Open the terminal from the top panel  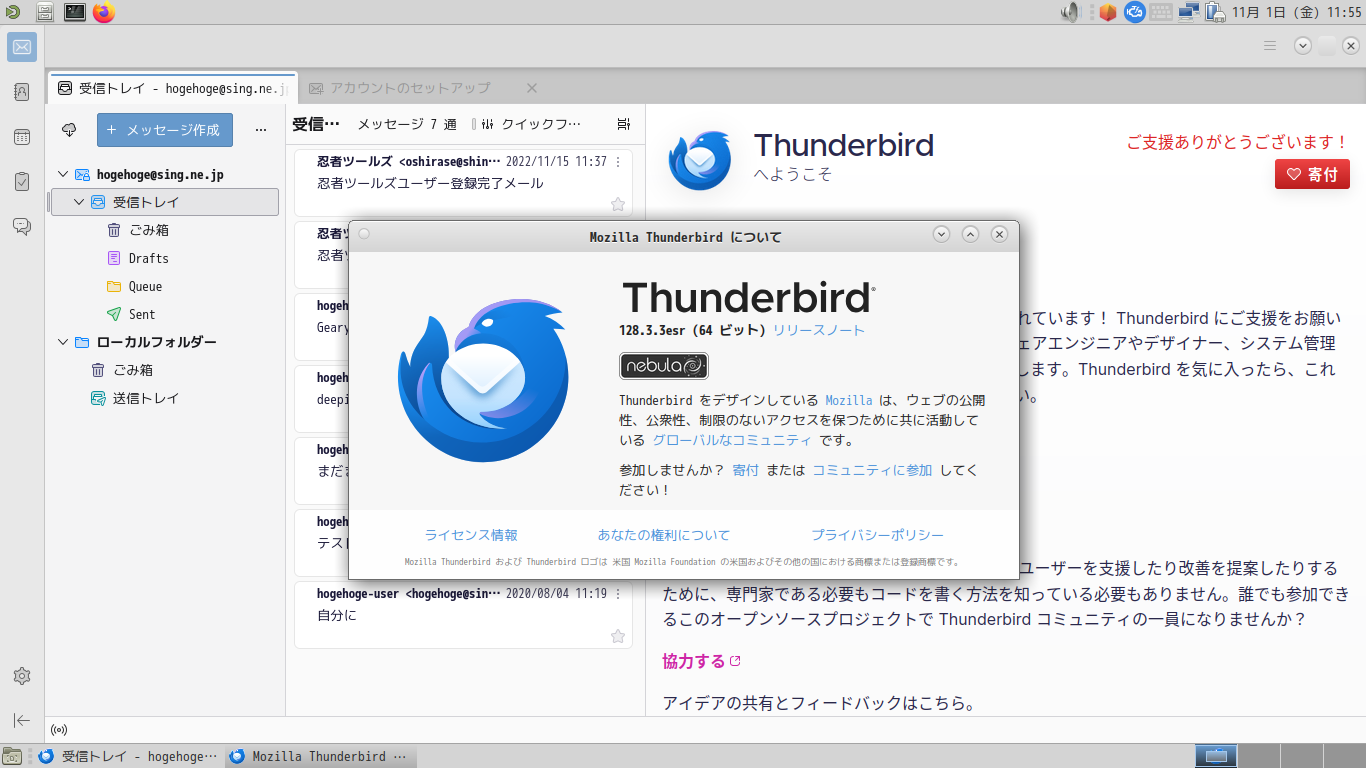(75, 12)
